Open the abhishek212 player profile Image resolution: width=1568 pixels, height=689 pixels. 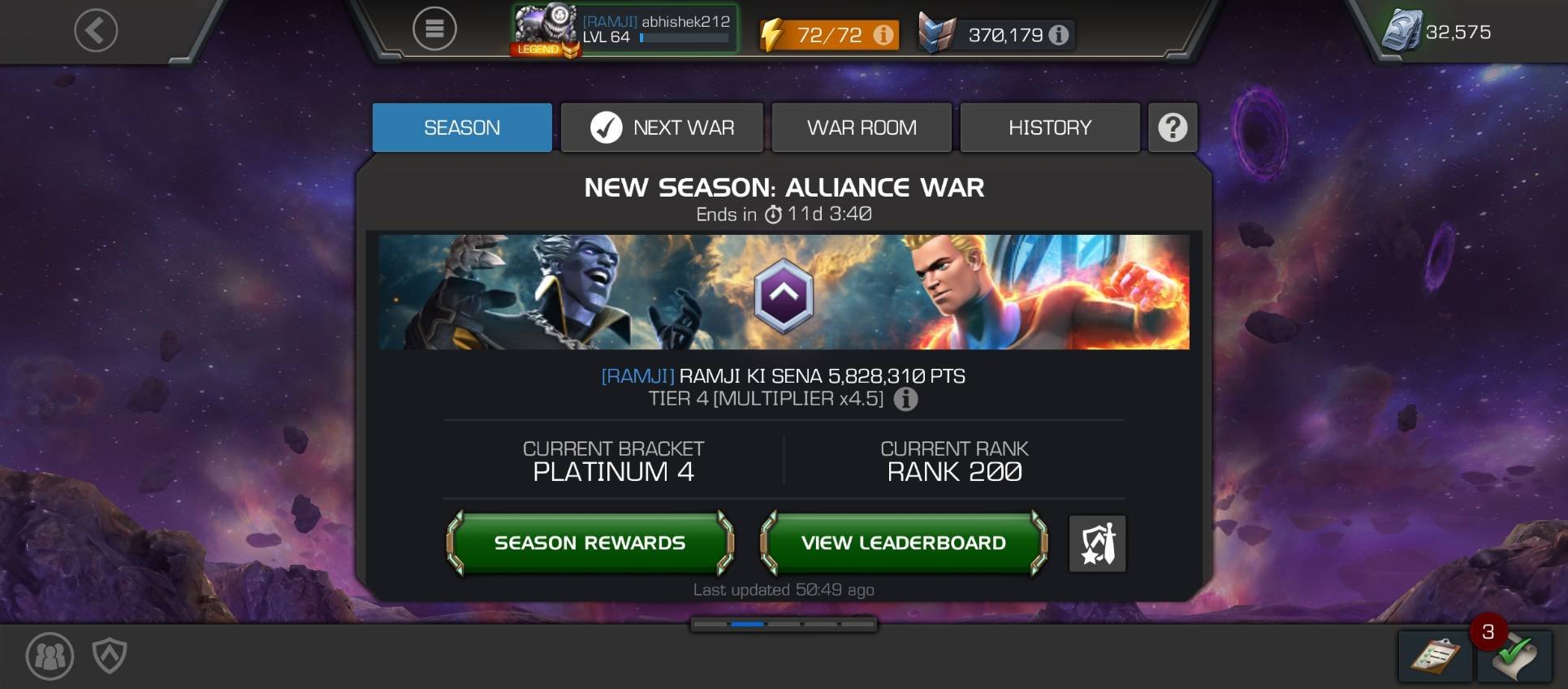click(x=624, y=31)
